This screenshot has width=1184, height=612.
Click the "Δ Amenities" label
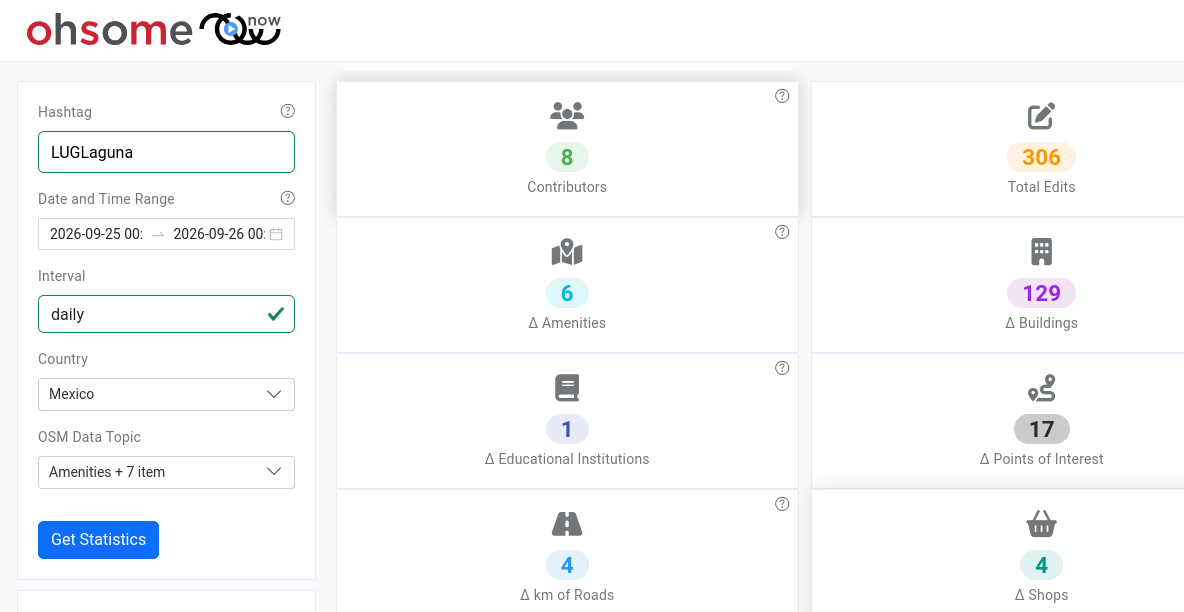(567, 323)
